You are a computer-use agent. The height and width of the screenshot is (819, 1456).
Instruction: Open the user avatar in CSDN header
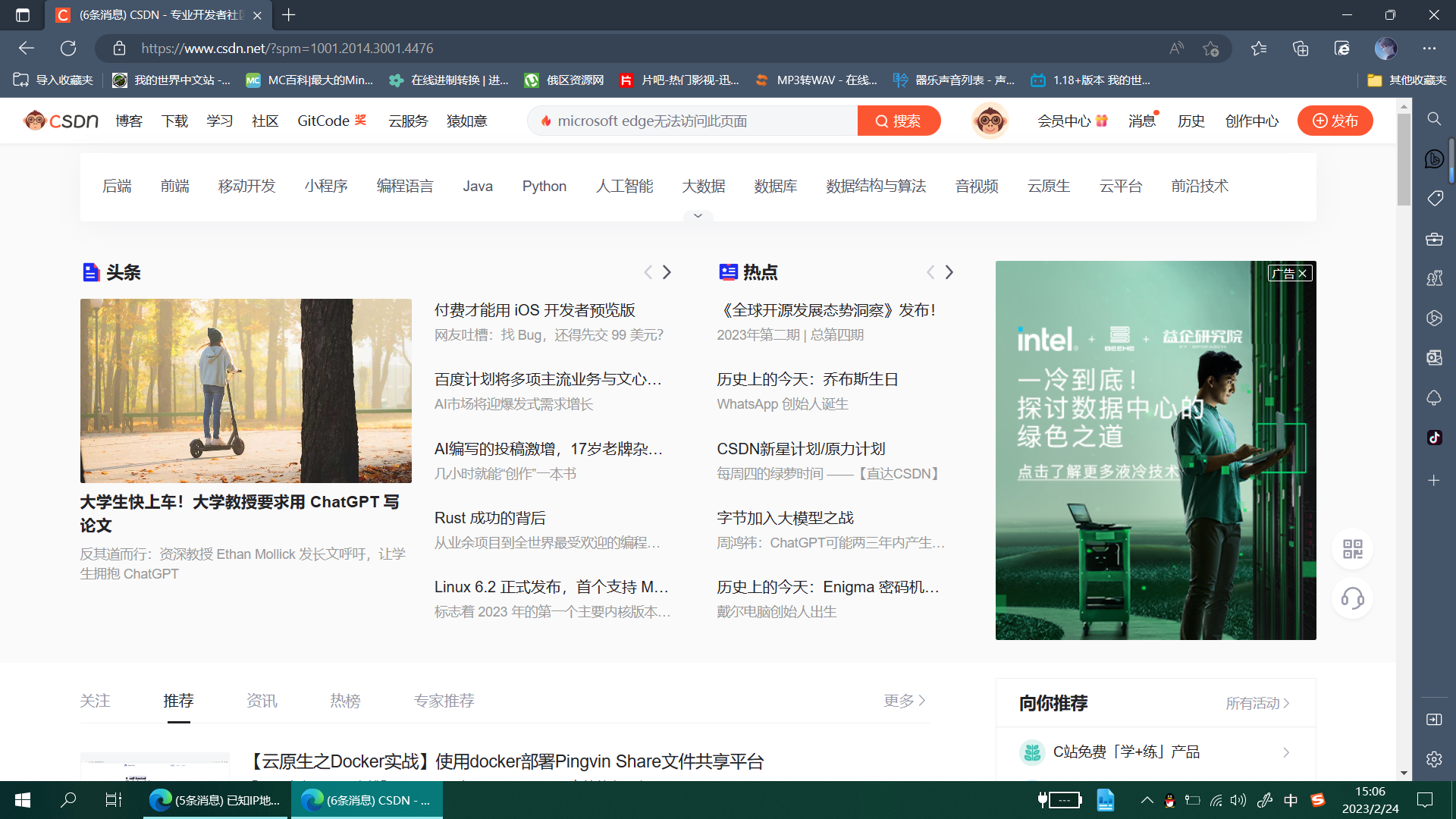[x=990, y=121]
